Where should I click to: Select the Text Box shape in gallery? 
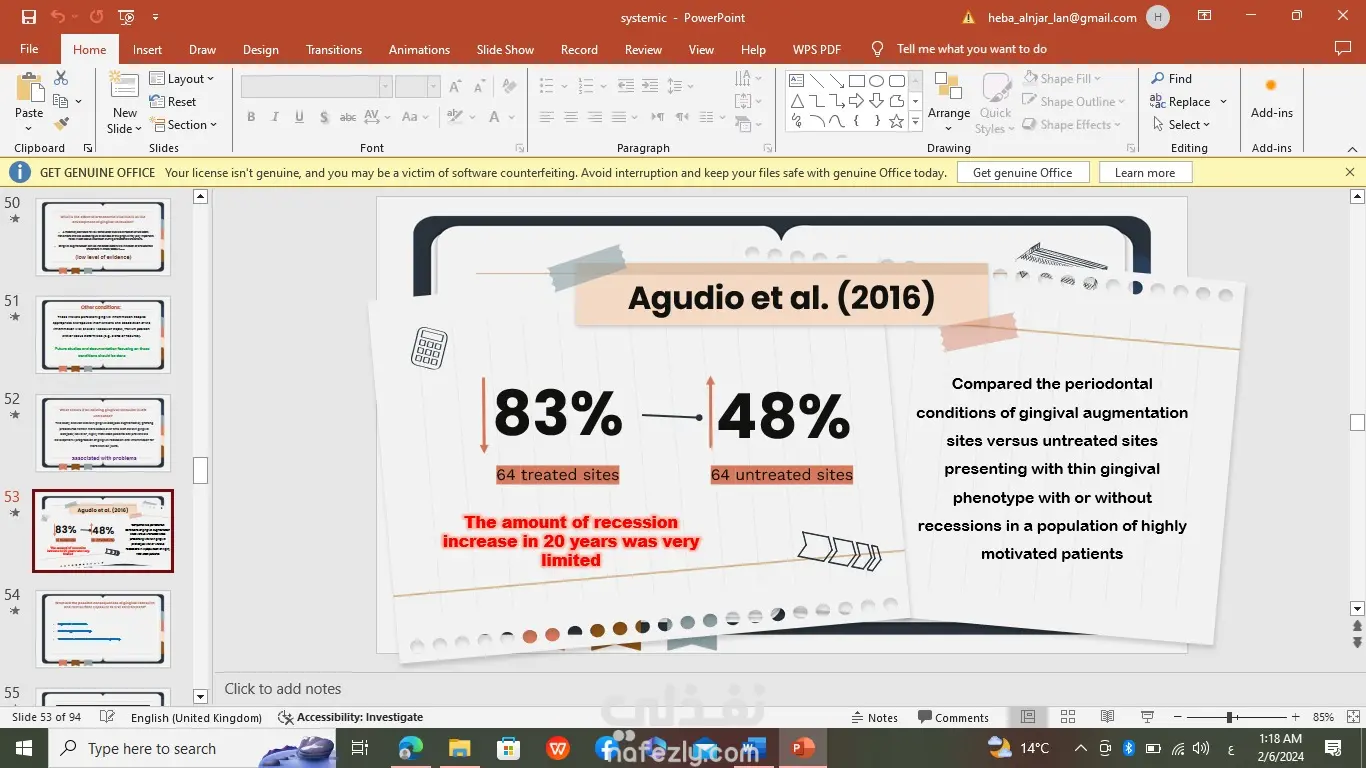tap(797, 81)
